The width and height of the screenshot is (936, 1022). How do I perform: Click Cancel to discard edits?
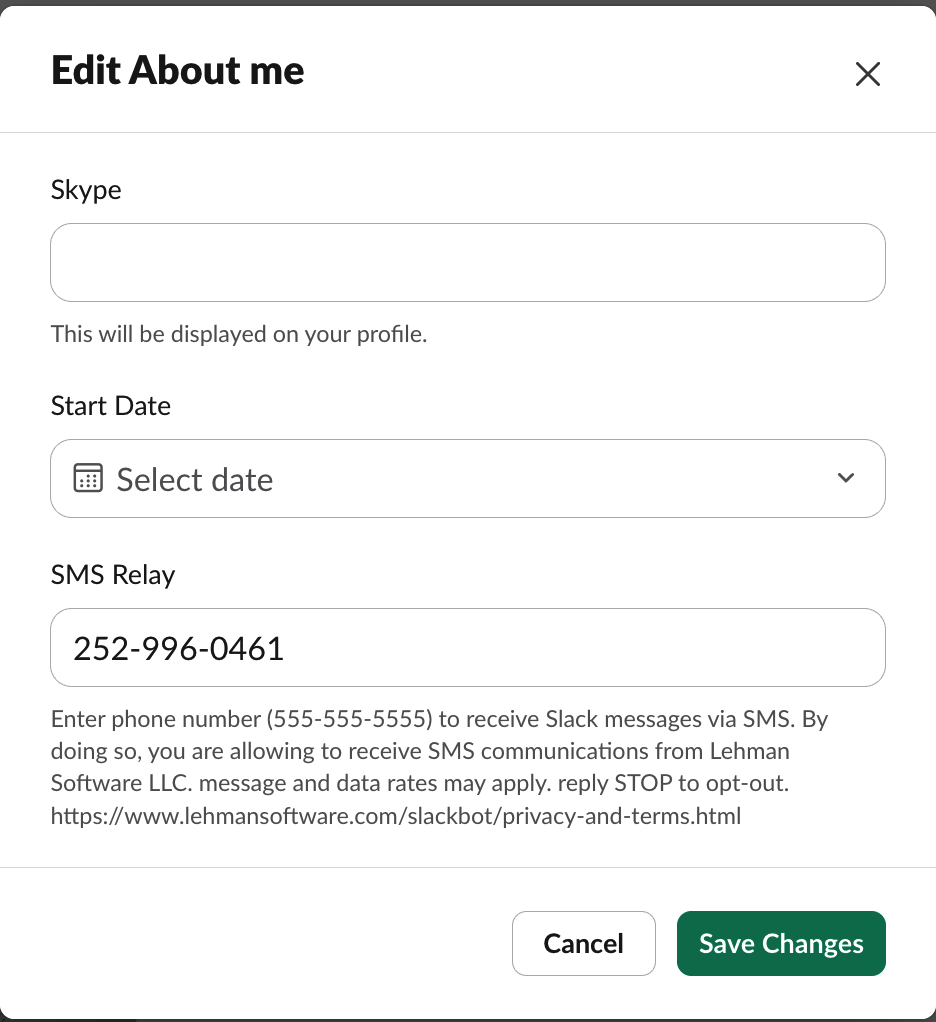click(583, 943)
